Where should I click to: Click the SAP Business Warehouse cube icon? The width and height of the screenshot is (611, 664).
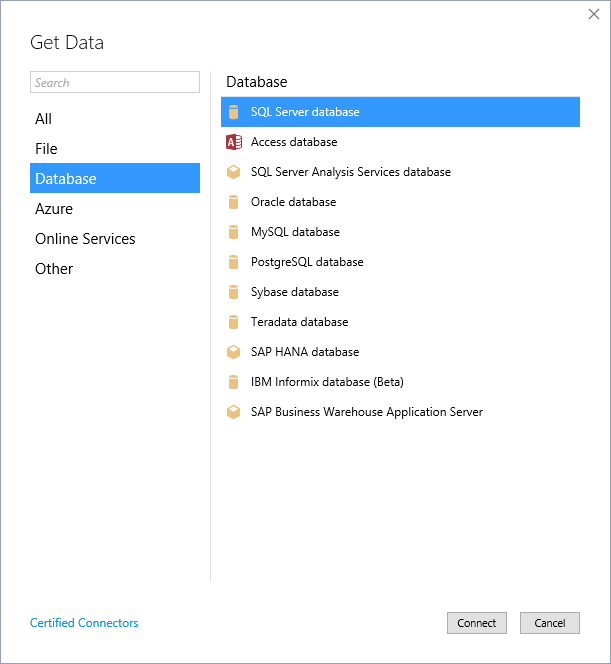tap(233, 412)
